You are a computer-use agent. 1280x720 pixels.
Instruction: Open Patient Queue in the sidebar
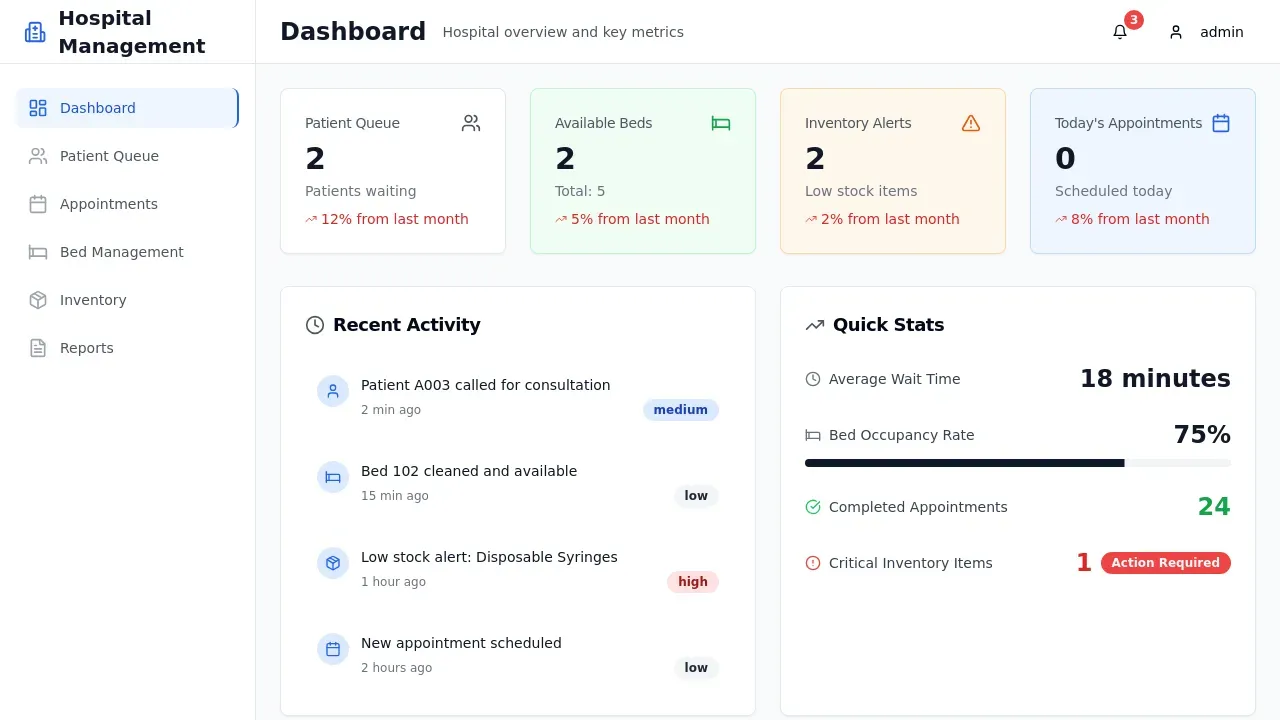pyautogui.click(x=109, y=156)
